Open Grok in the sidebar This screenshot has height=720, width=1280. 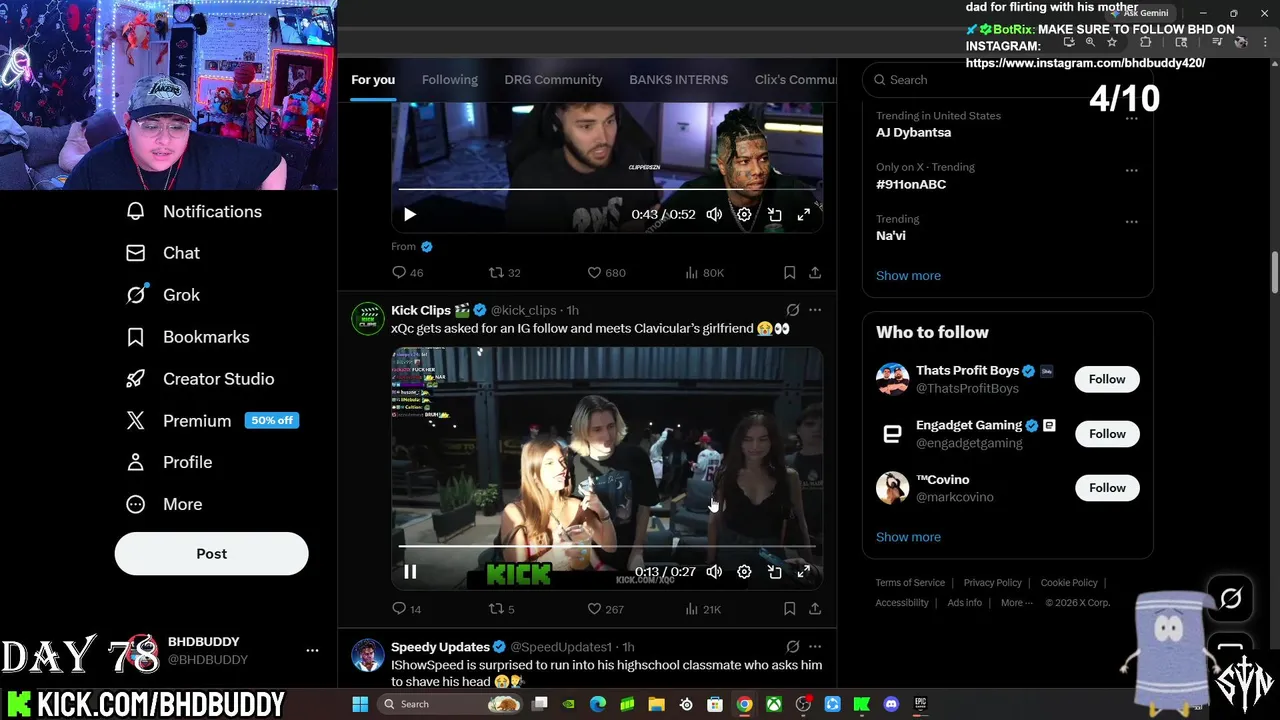163,295
